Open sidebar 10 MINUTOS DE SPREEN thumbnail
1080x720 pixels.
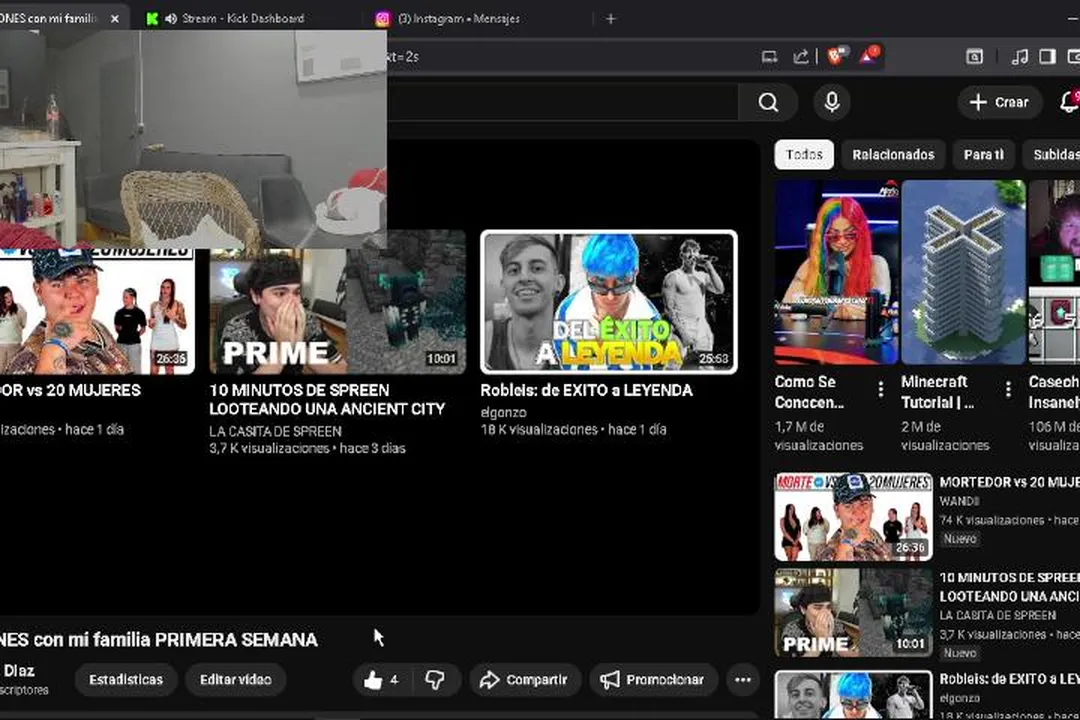coord(853,613)
